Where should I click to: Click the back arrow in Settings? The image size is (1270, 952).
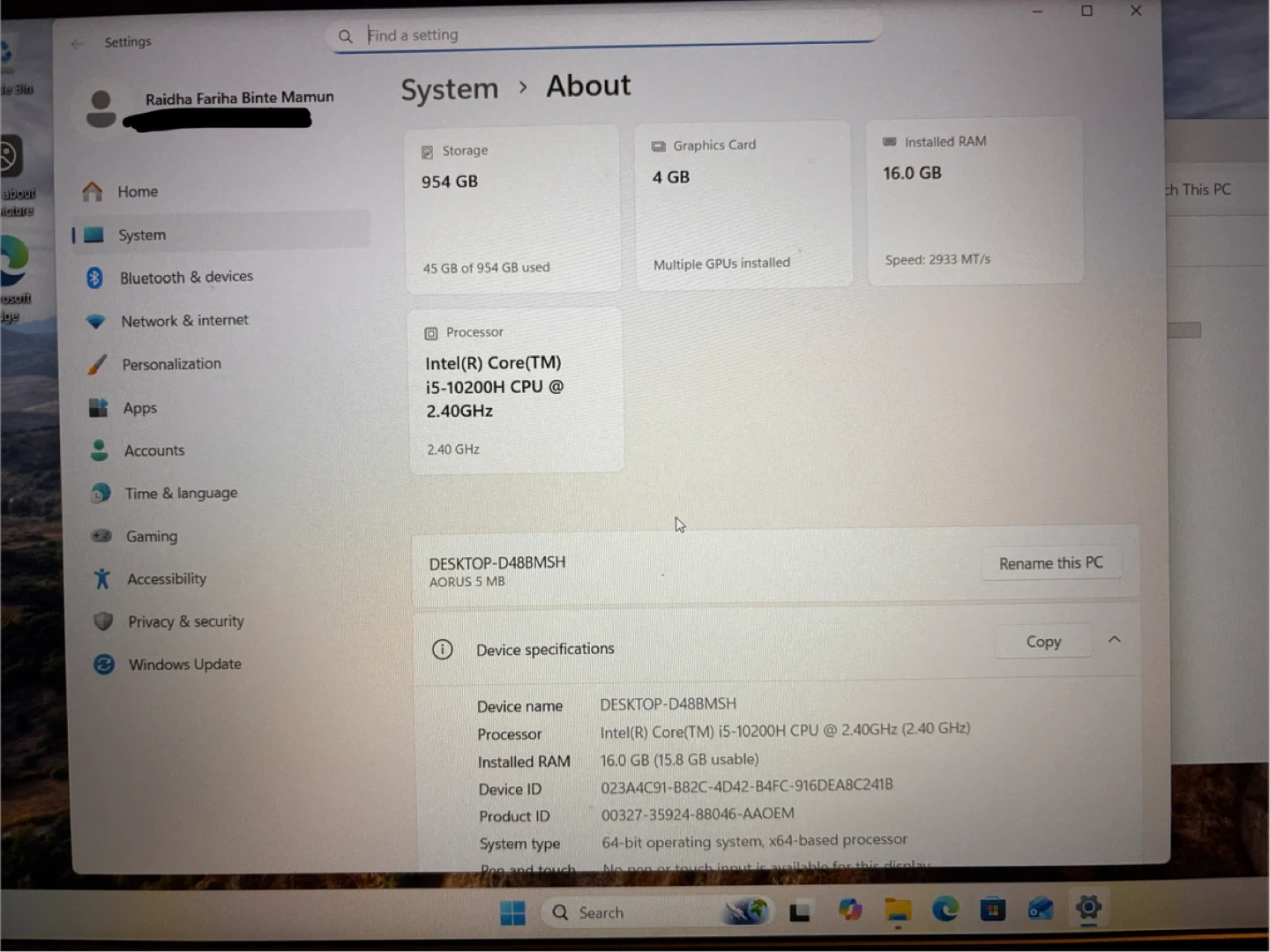click(x=78, y=42)
